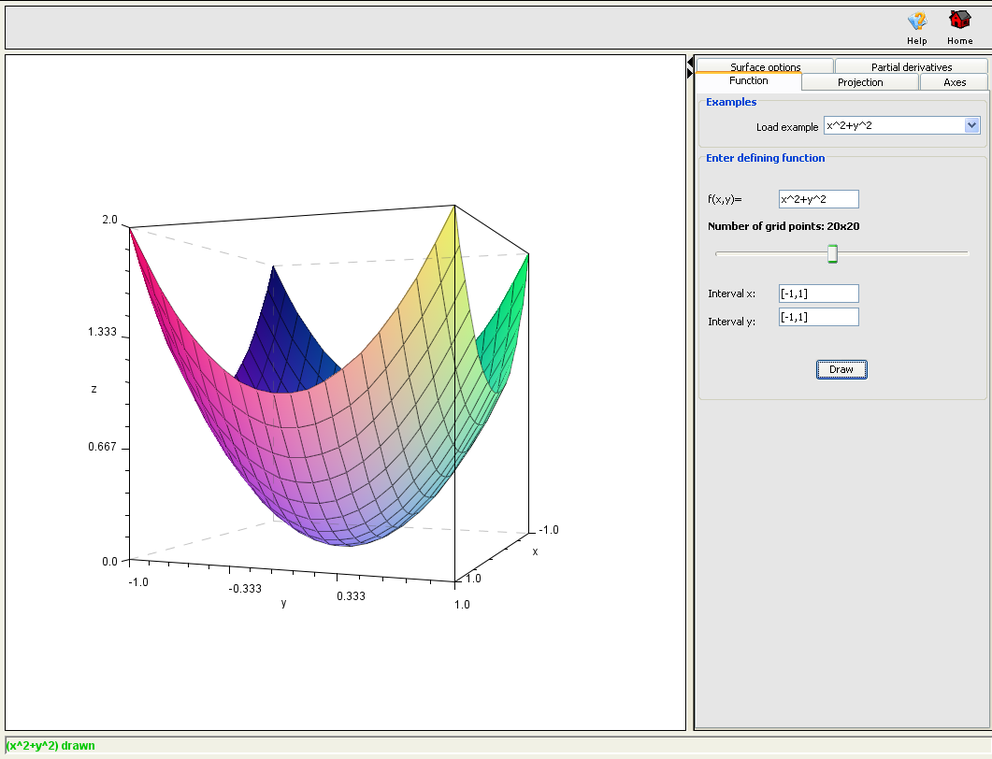Screen dimensions: 992x759
Task: Select the Function tab
Action: pyautogui.click(x=748, y=81)
